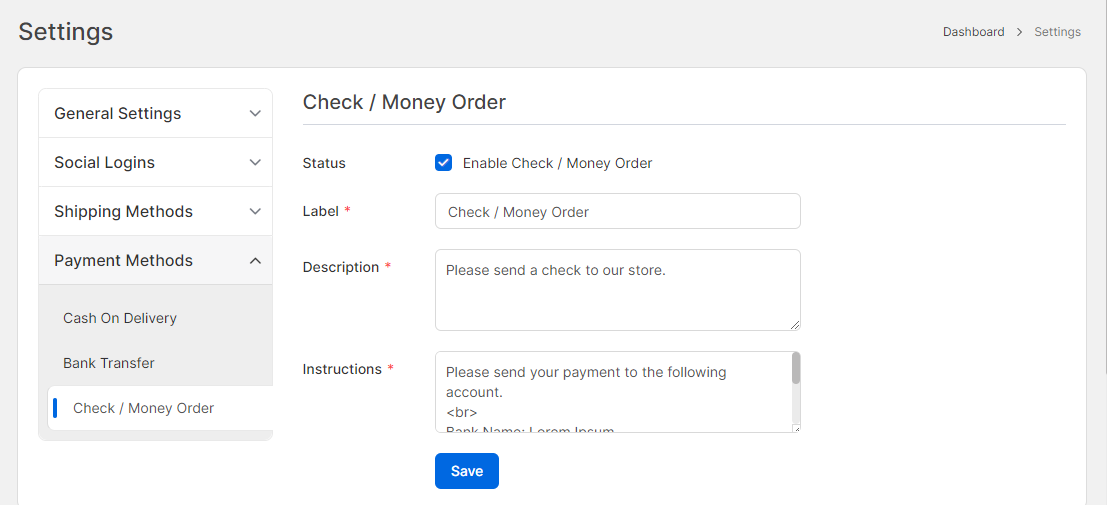Expand the Social Logins chevron
The height and width of the screenshot is (505, 1107).
(255, 163)
